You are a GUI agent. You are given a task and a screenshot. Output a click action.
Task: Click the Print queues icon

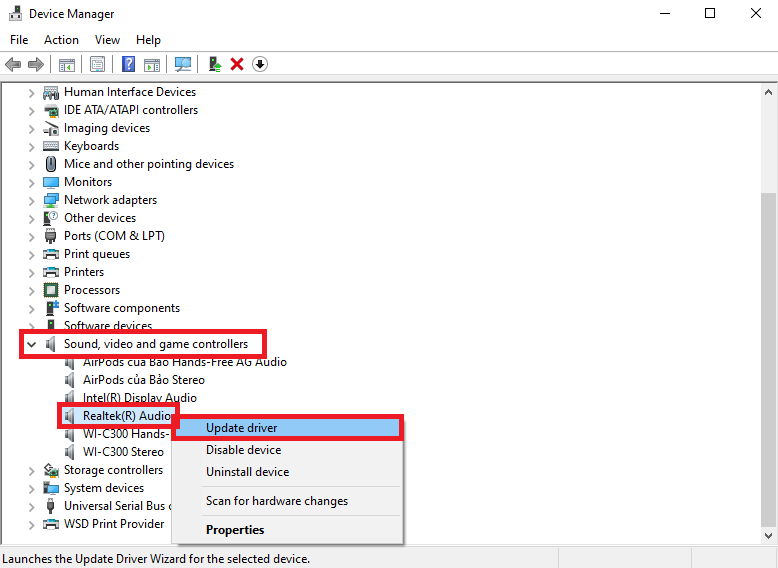[x=51, y=254]
